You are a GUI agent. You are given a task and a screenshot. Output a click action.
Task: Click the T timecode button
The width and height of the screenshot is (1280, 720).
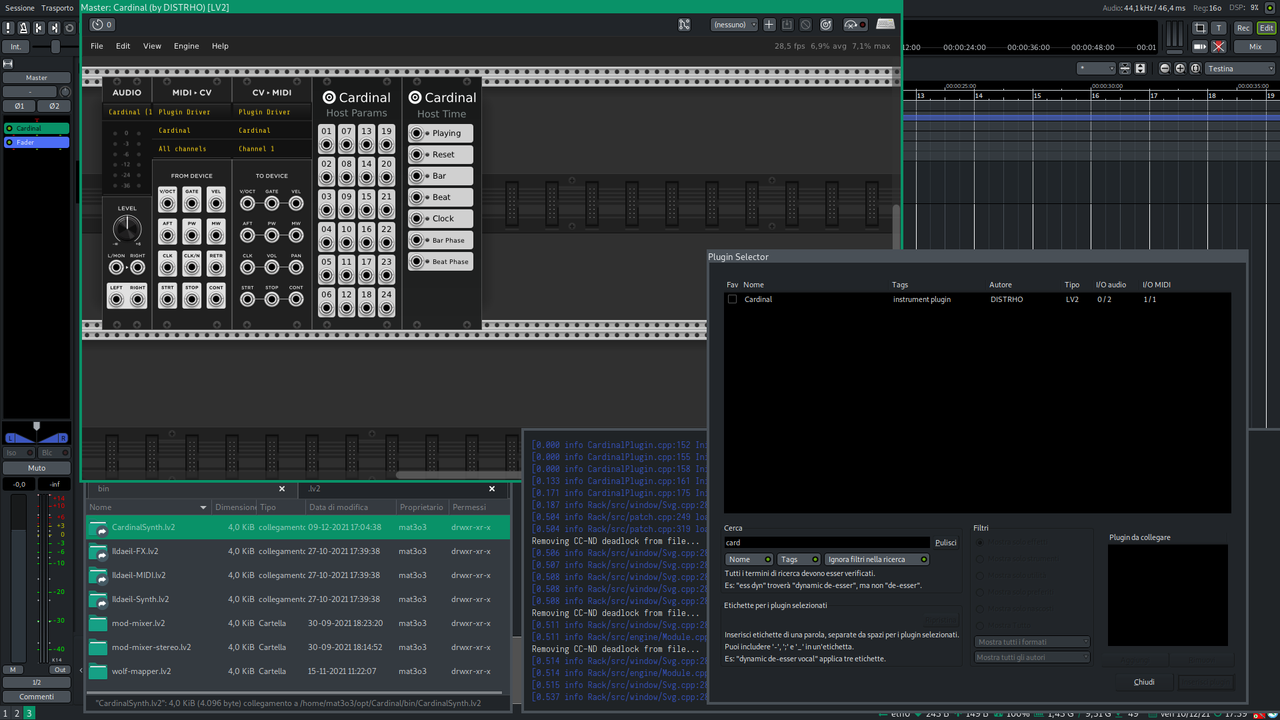pyautogui.click(x=1219, y=28)
